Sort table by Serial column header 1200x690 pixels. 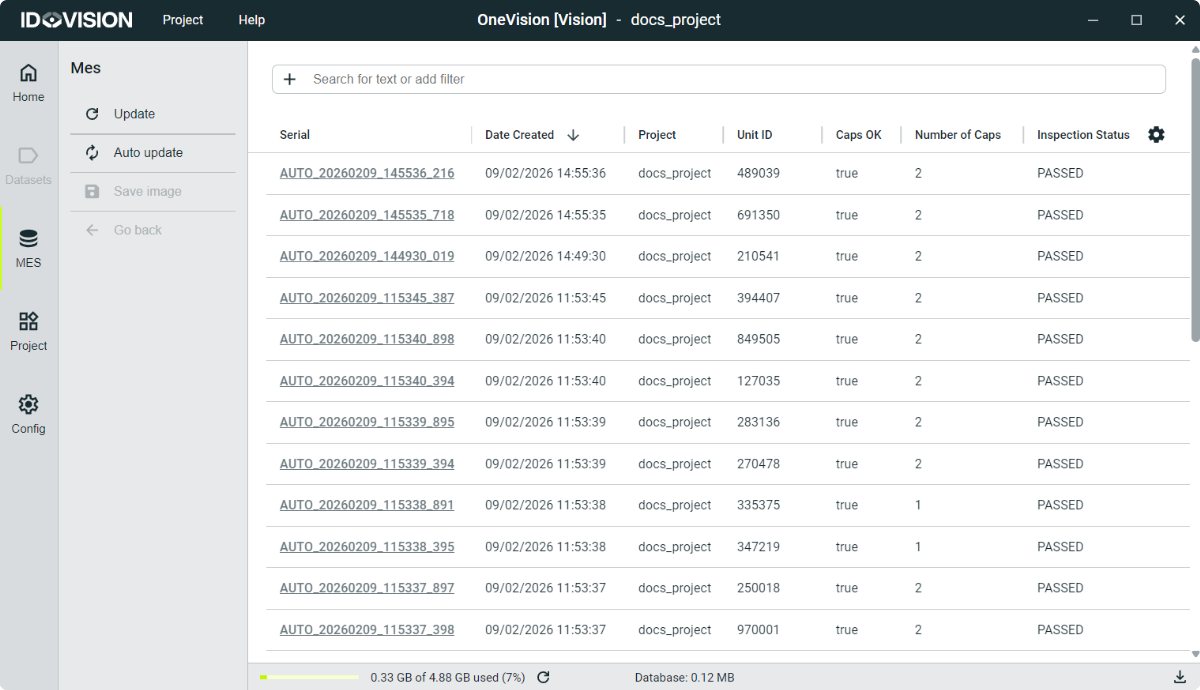(295, 135)
